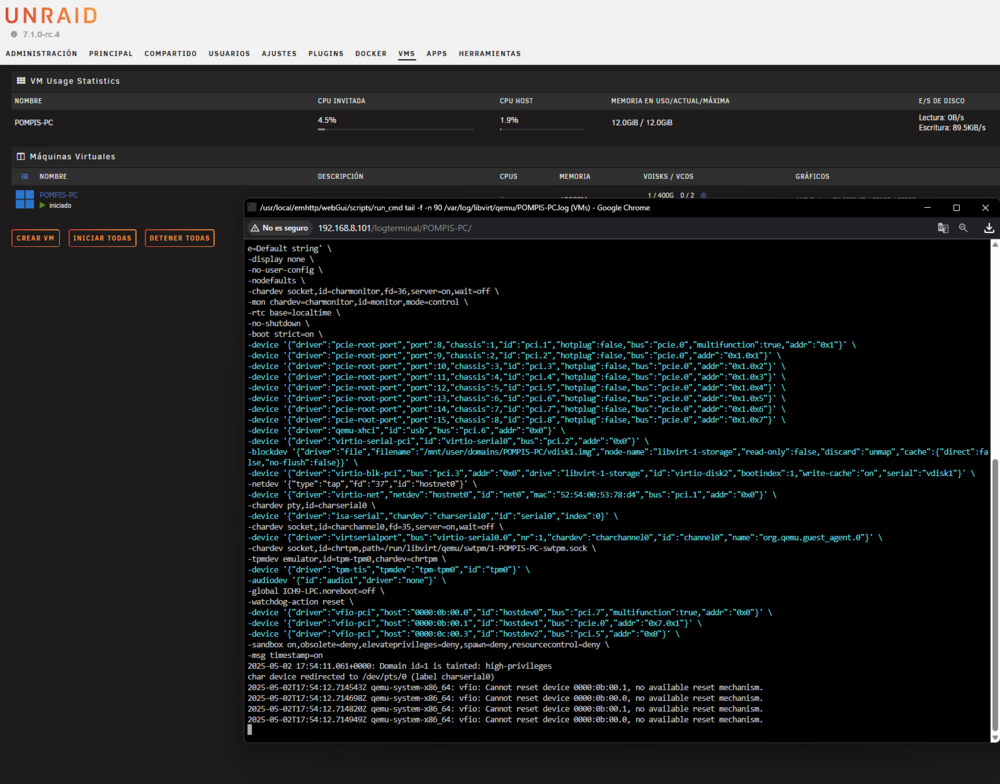Open the DOCKER tab
Screen dimensions: 1000x784
coord(371,54)
